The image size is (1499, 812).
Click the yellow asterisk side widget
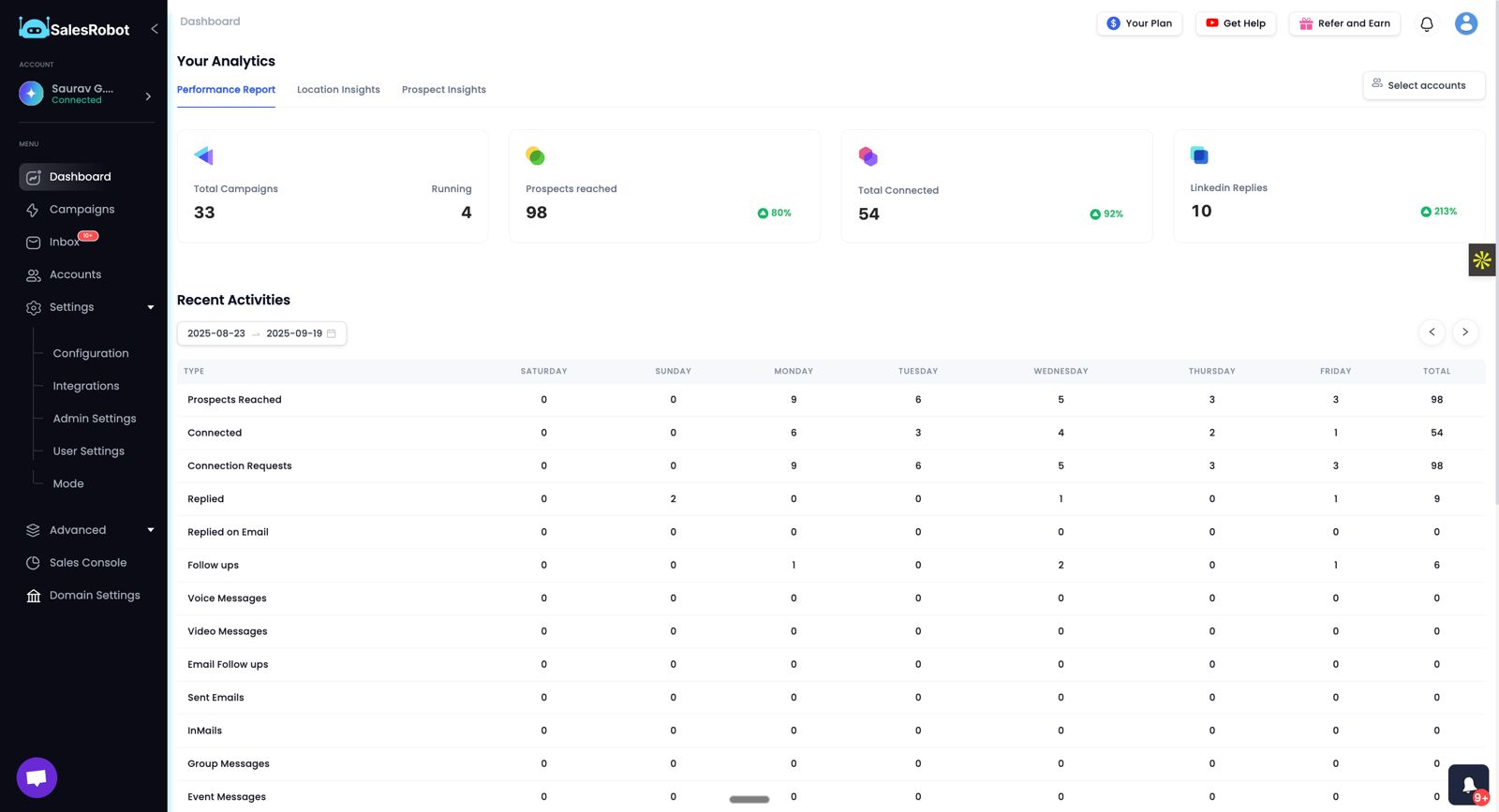[x=1481, y=259]
